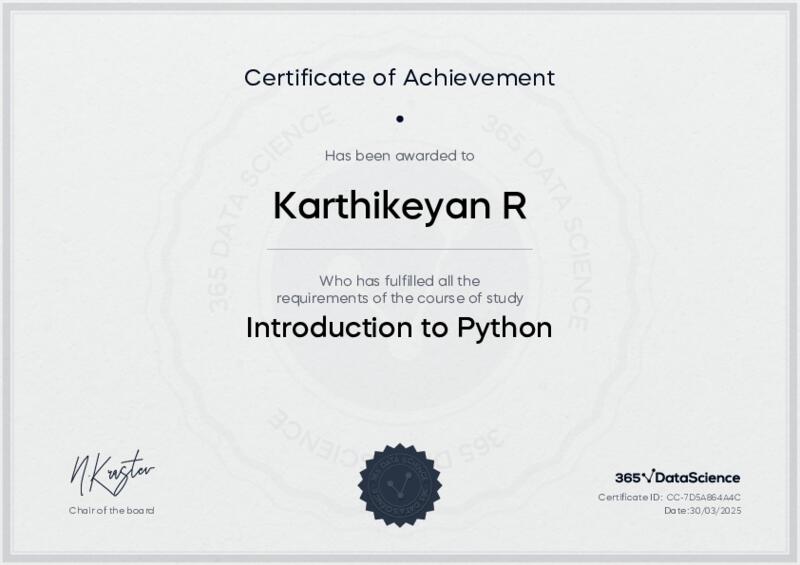Click the Has been awarded to text
This screenshot has width=800, height=565.
click(399, 155)
